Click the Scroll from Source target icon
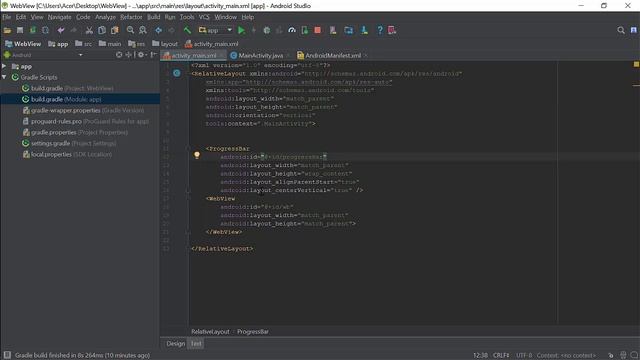640x360 pixels. point(119,55)
